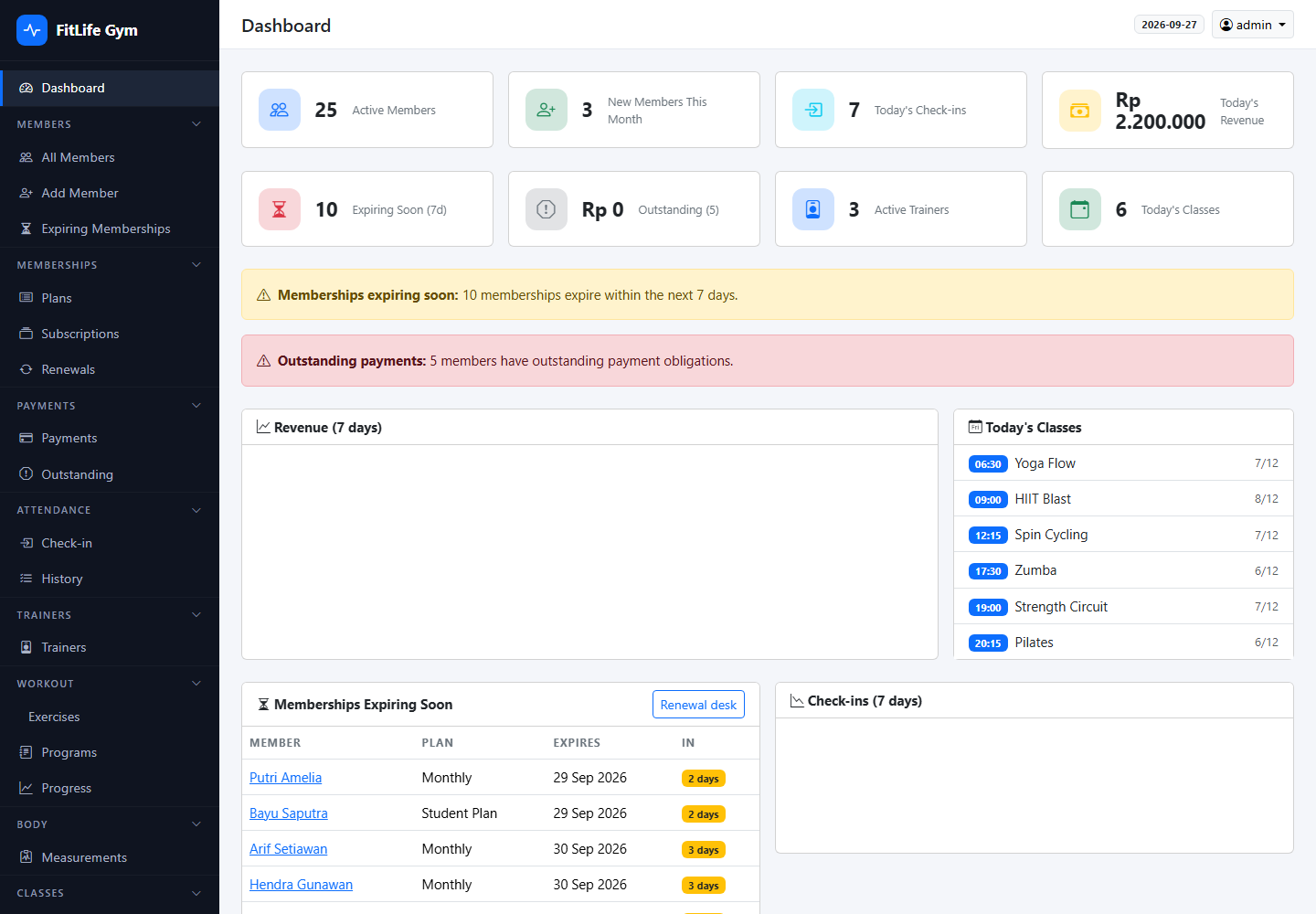1316x914 pixels.
Task: Go to All Members page
Action: pos(110,157)
